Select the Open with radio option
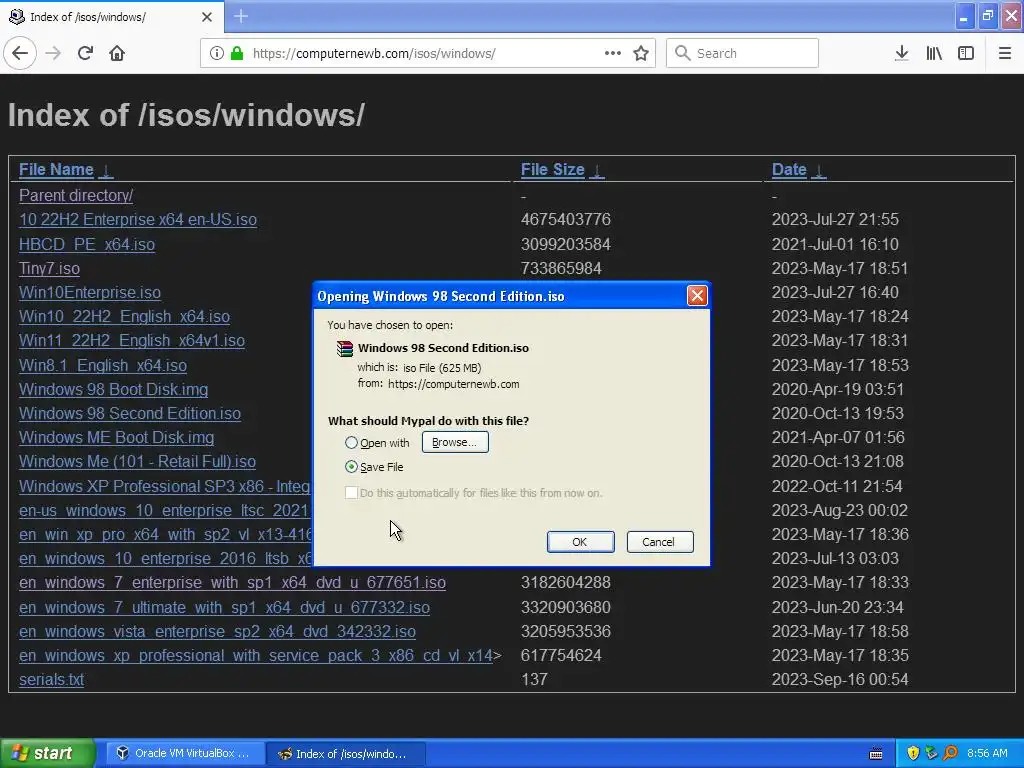Image resolution: width=1024 pixels, height=768 pixels. coord(351,443)
